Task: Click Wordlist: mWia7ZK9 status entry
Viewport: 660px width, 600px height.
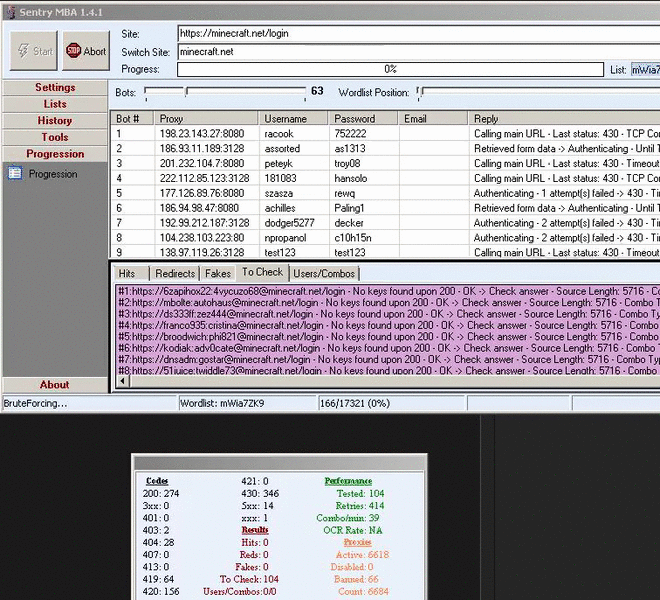Action: click(x=222, y=403)
